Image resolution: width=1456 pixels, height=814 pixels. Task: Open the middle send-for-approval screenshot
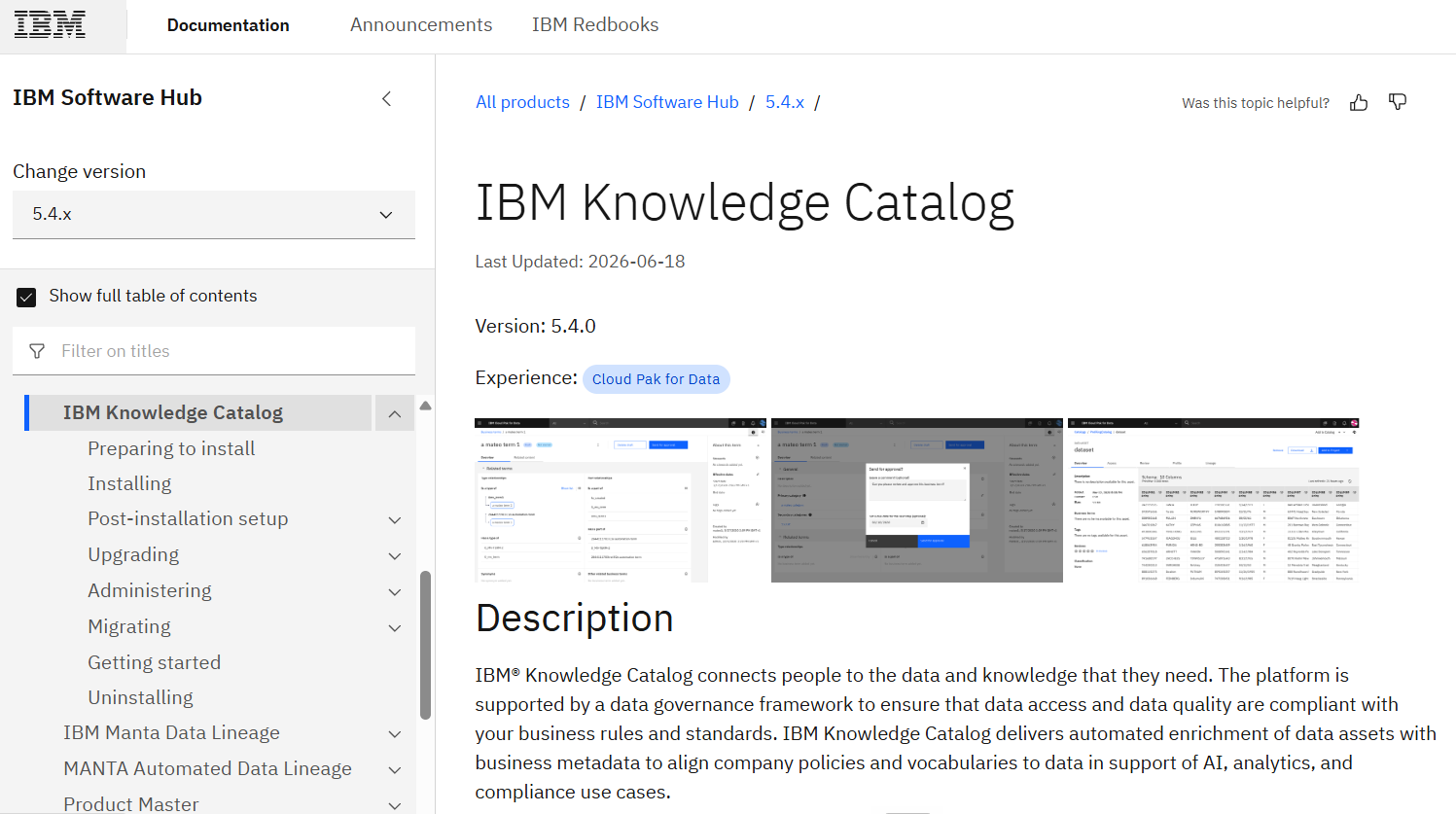[917, 501]
